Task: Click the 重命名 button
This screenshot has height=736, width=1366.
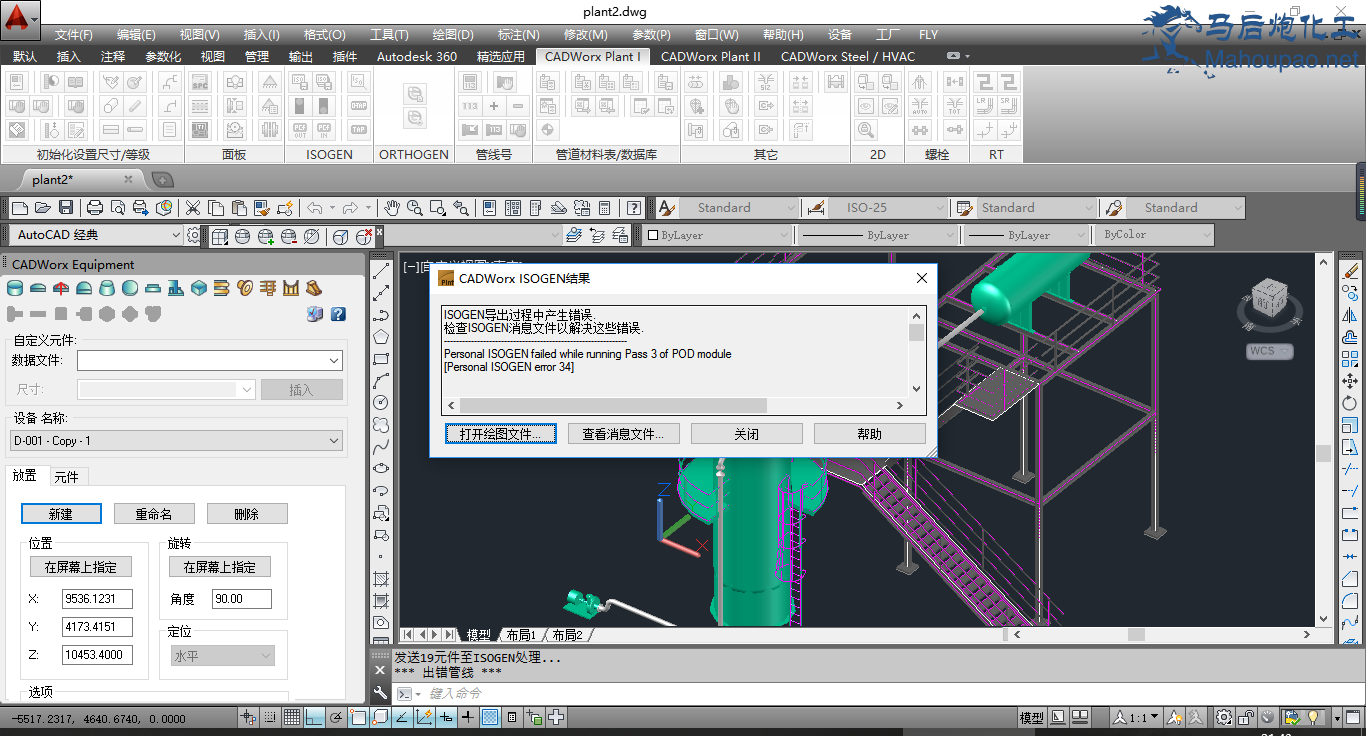Action: [x=154, y=514]
